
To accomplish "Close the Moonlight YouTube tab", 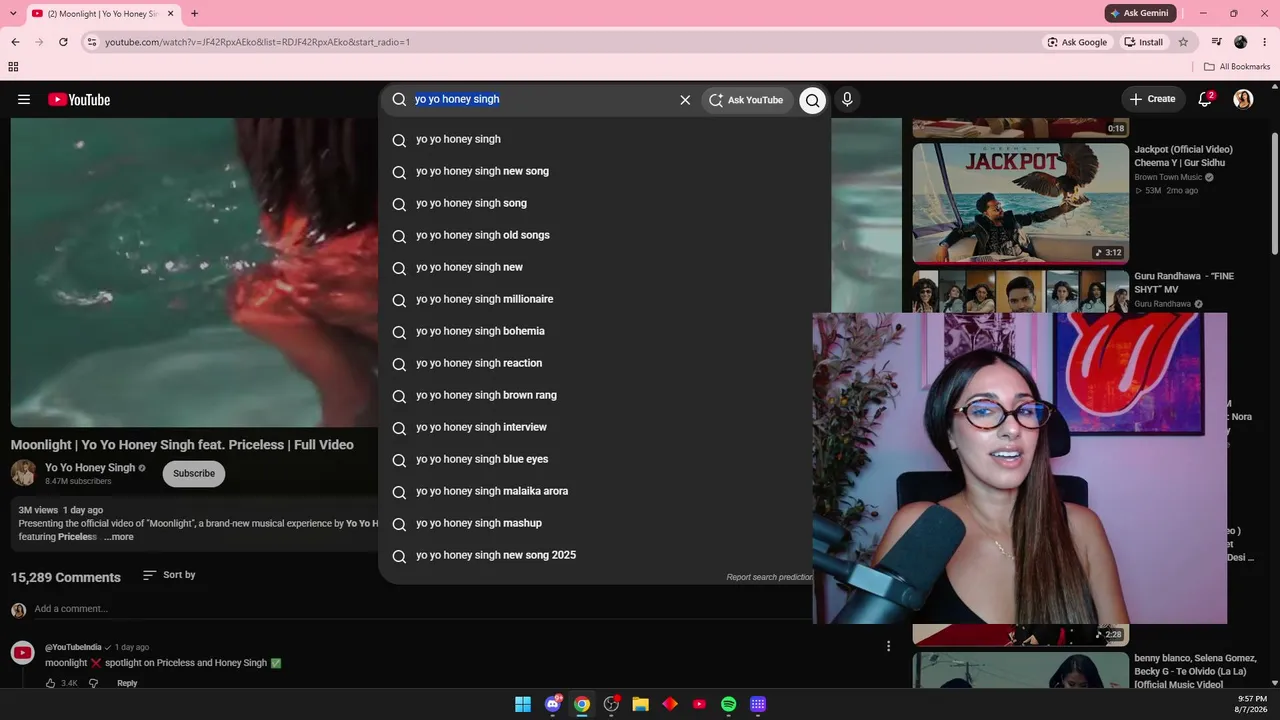I will (x=171, y=14).
